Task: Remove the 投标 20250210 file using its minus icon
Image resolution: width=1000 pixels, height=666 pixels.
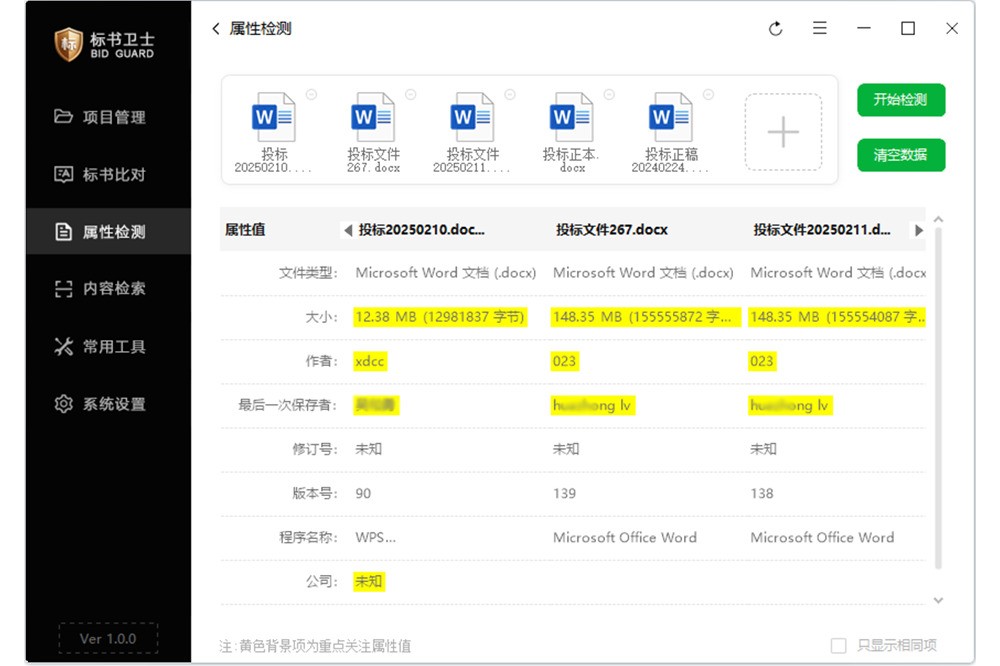Action: (x=311, y=95)
